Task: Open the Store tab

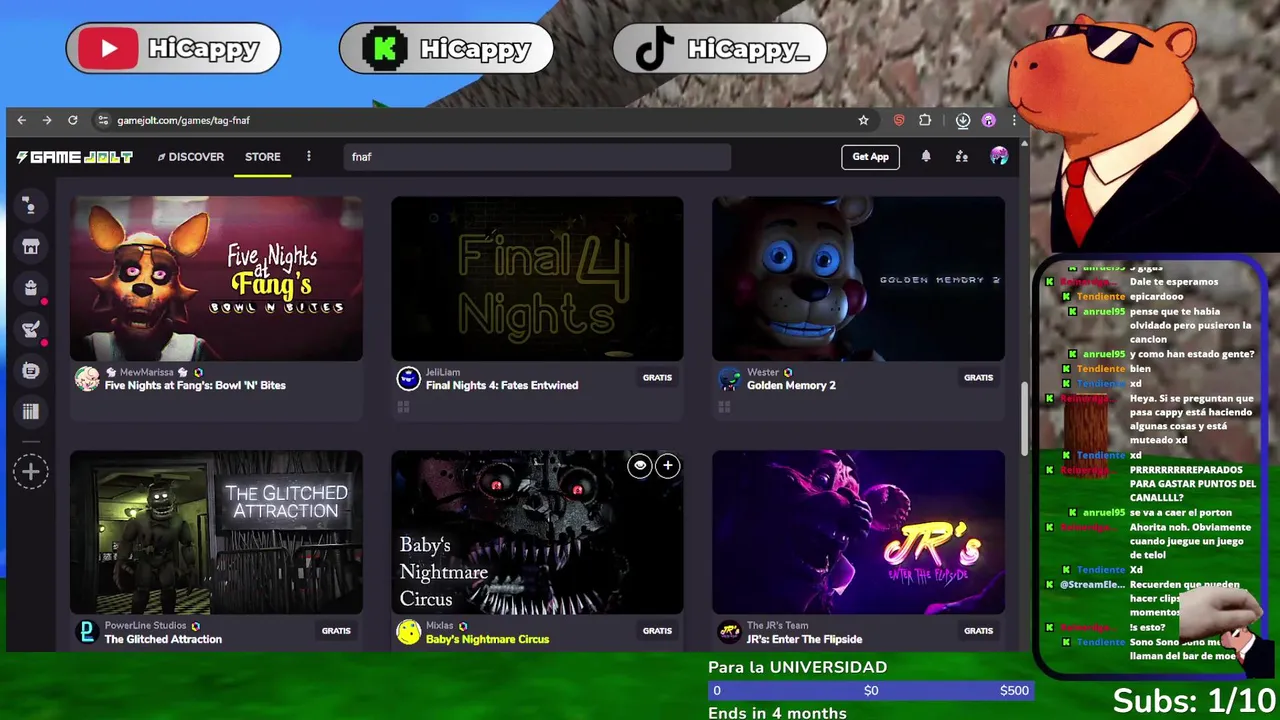Action: 263,157
